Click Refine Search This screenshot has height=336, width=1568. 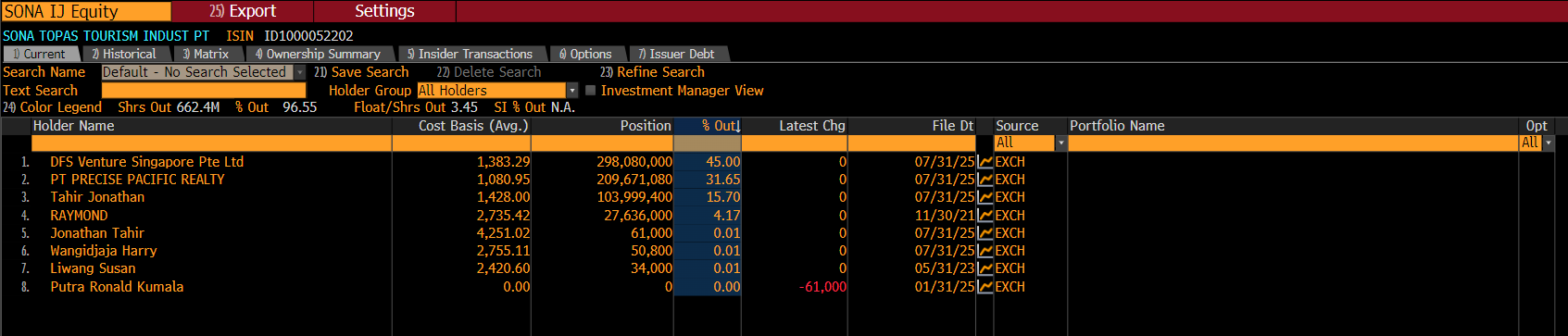pyautogui.click(x=652, y=72)
